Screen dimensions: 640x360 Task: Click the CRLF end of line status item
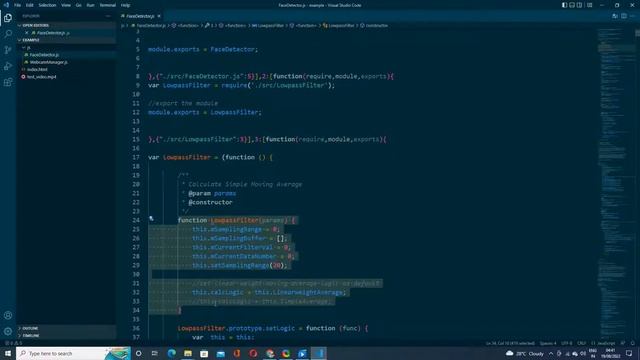click(581, 343)
